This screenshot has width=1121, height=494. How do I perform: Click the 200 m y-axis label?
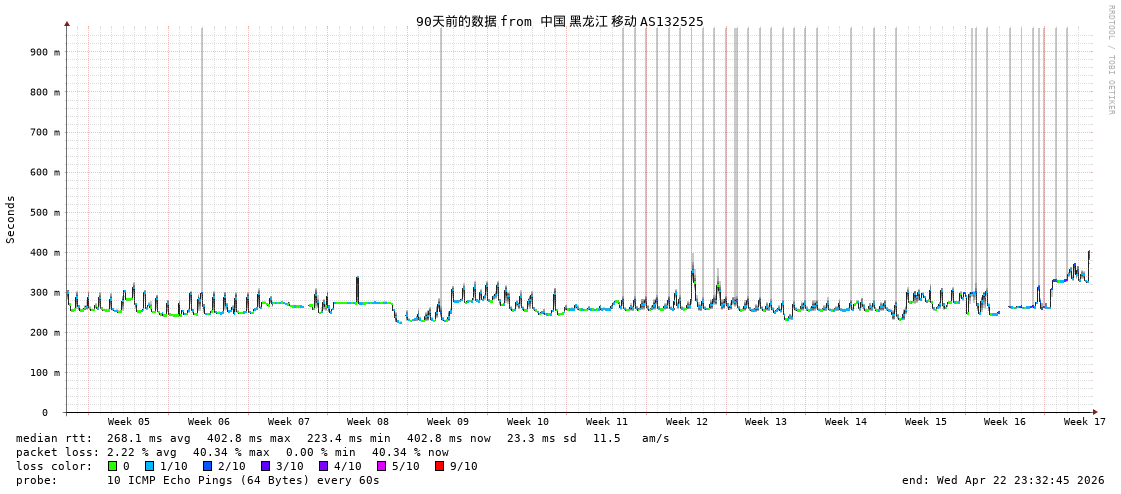tap(45, 332)
